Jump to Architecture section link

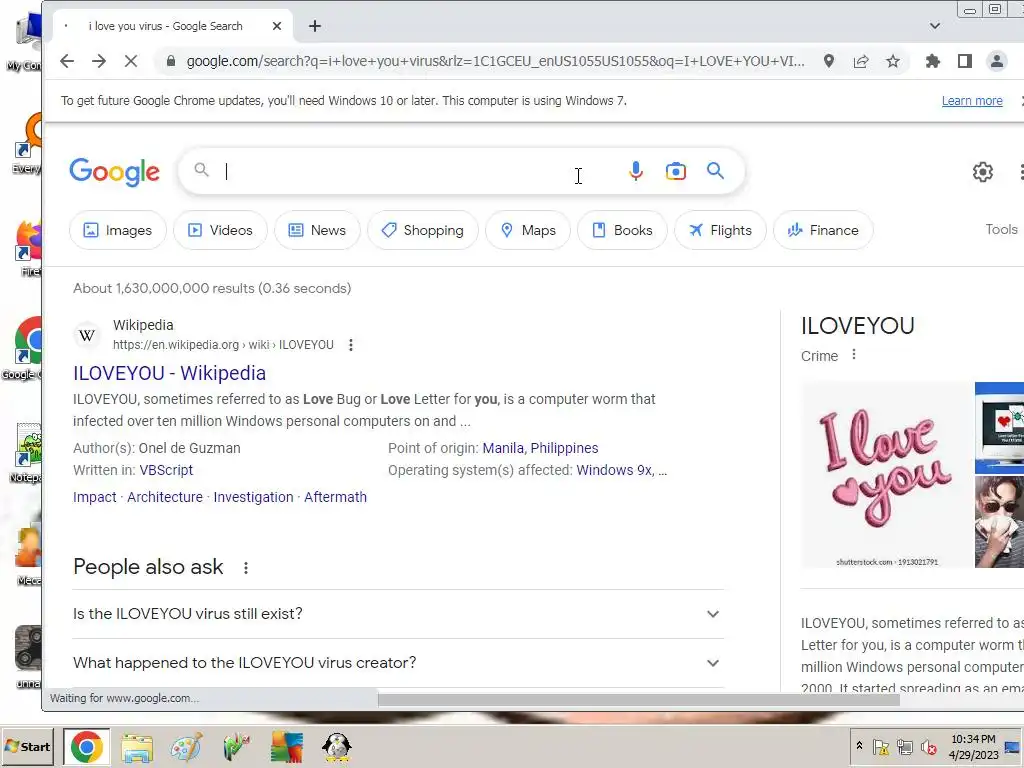[165, 497]
